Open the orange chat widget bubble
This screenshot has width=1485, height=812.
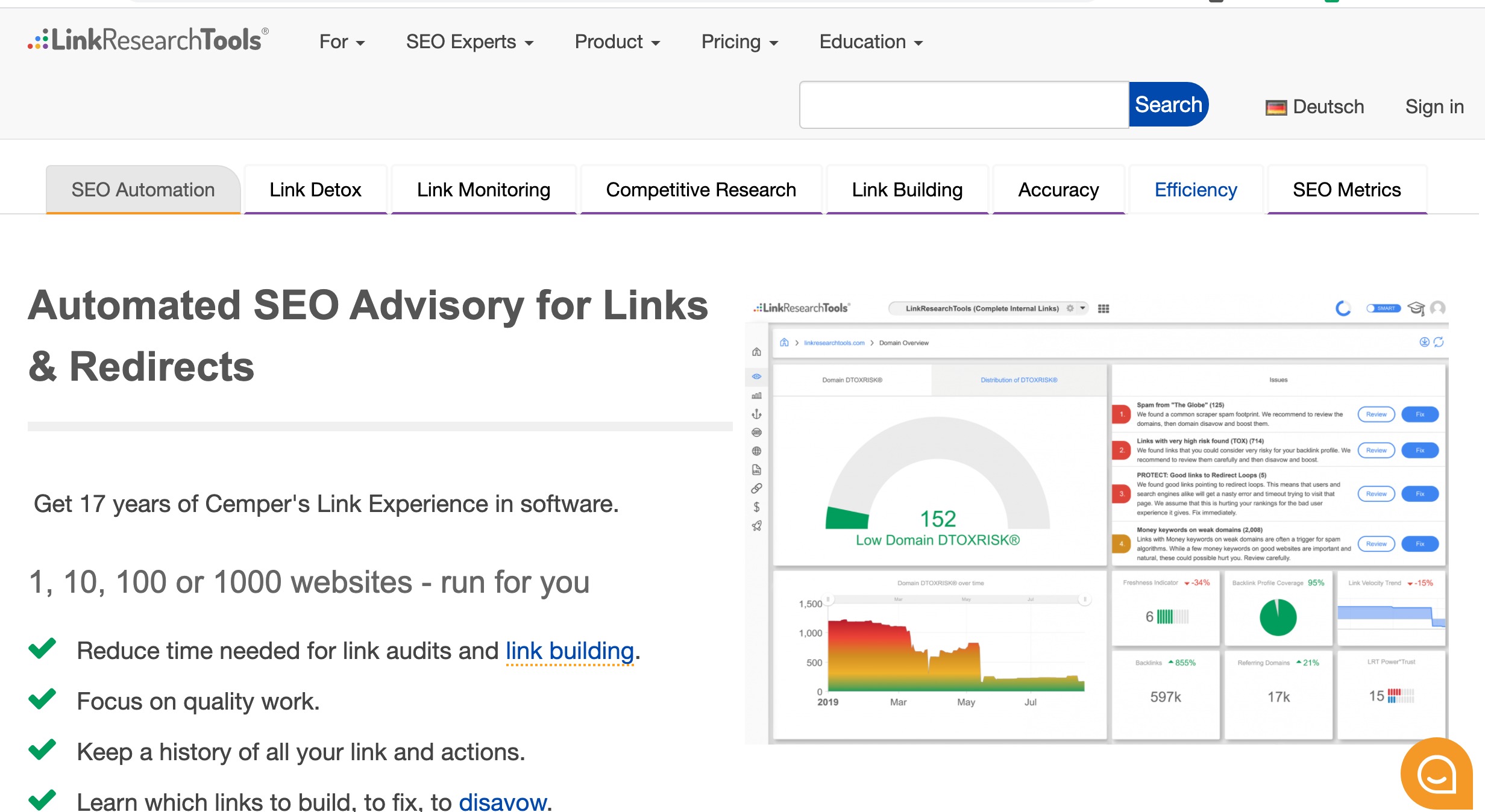pyautogui.click(x=1437, y=773)
